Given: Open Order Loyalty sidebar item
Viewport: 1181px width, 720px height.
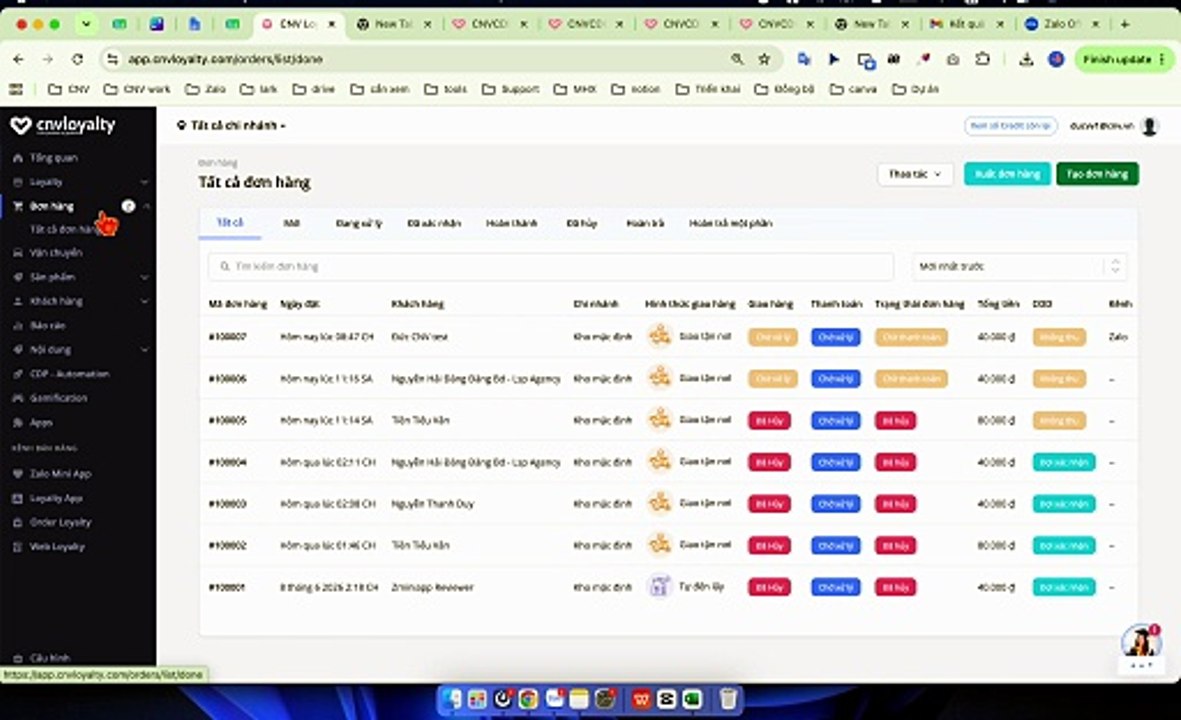Looking at the screenshot, I should click(x=60, y=522).
